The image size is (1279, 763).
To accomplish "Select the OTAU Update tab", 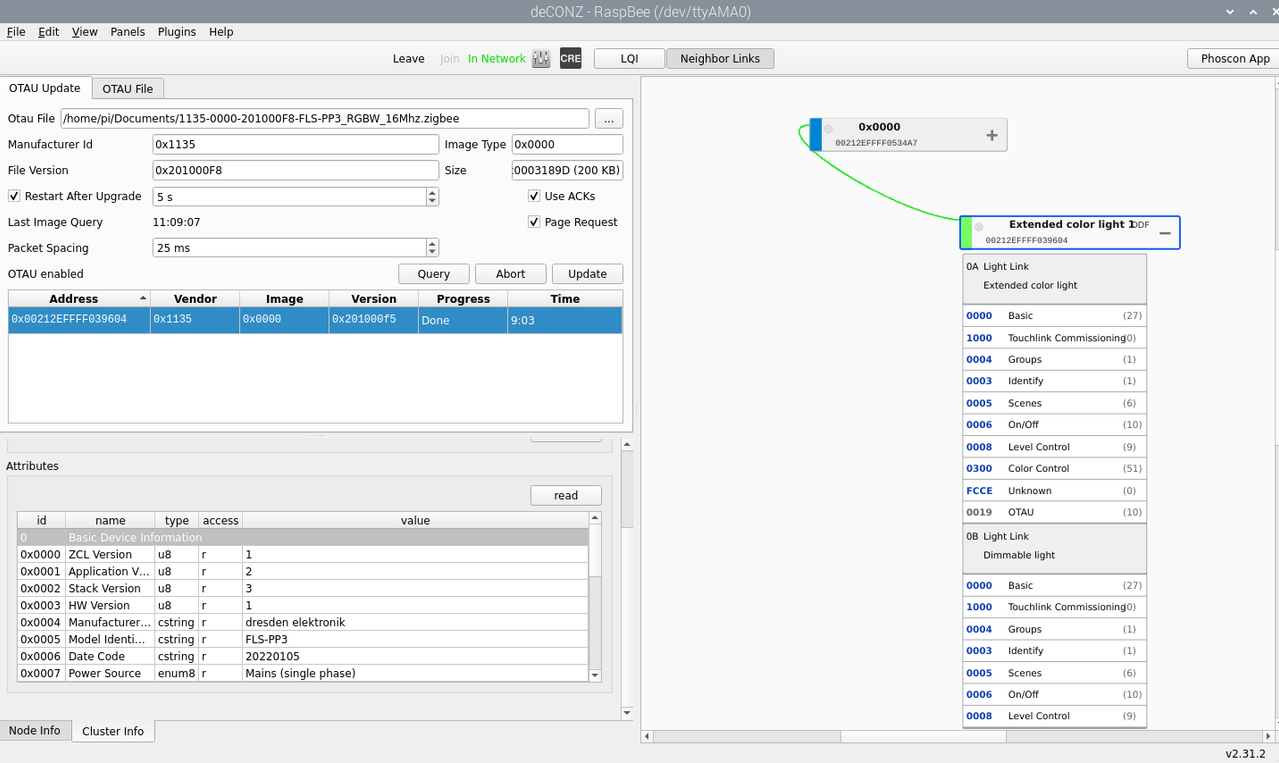I will (46, 88).
